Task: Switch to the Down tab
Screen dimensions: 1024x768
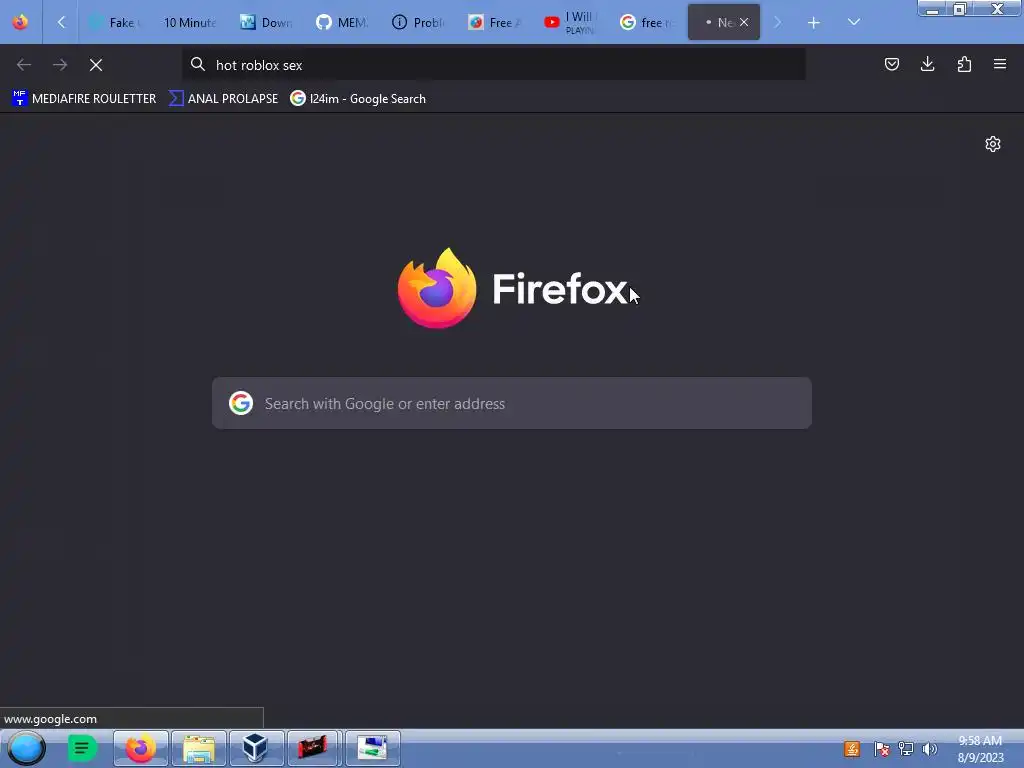Action: [266, 22]
